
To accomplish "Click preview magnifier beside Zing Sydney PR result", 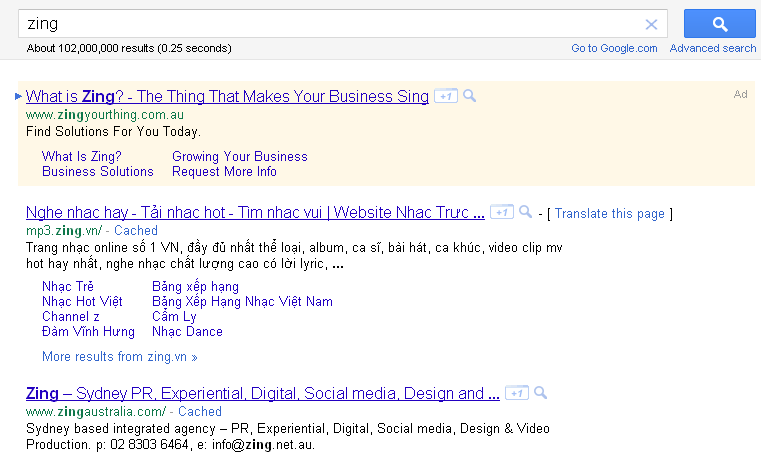I will [x=541, y=392].
